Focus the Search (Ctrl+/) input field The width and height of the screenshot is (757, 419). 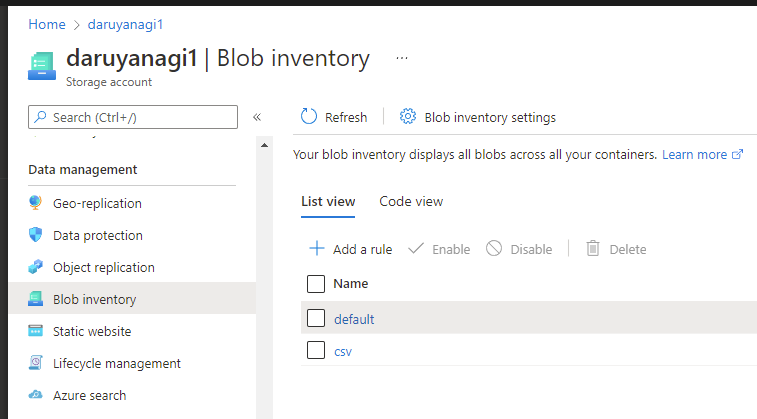[133, 117]
